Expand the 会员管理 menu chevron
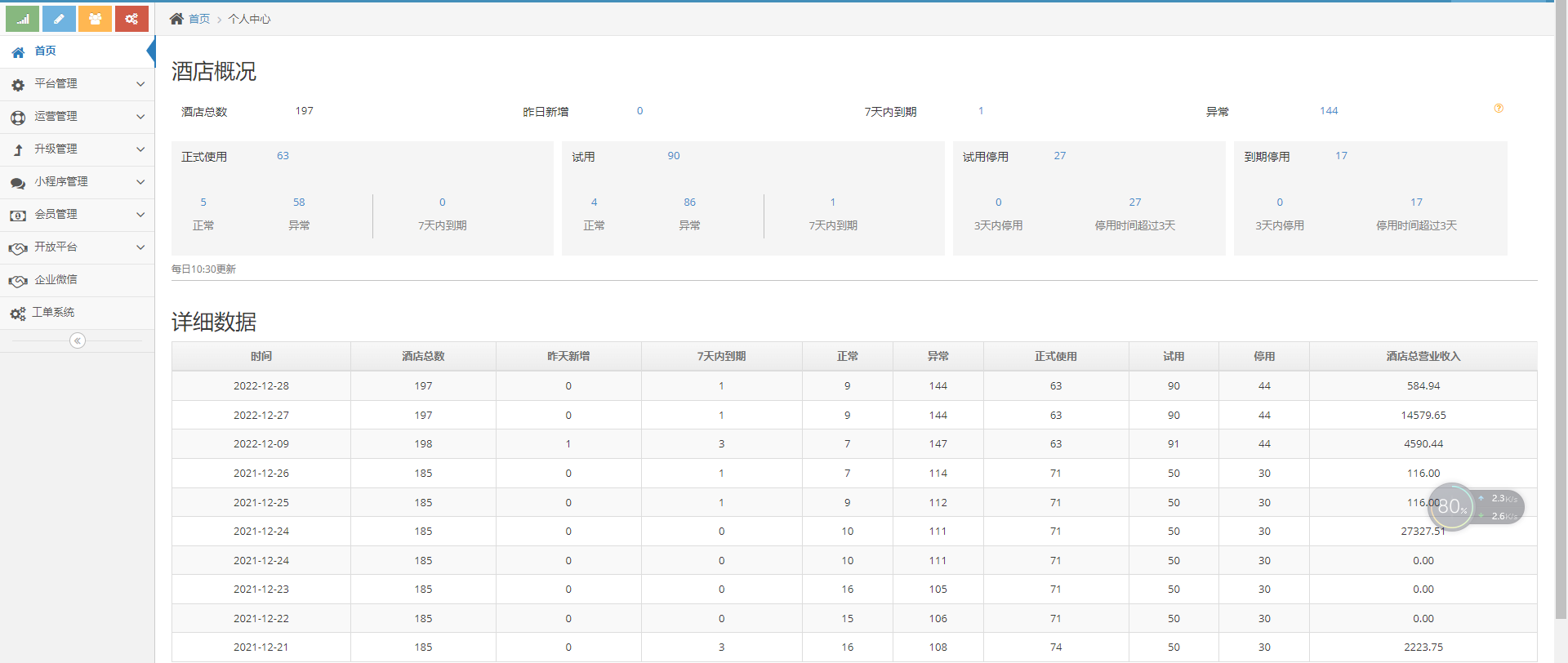Image resolution: width=1568 pixels, height=663 pixels. pos(140,215)
